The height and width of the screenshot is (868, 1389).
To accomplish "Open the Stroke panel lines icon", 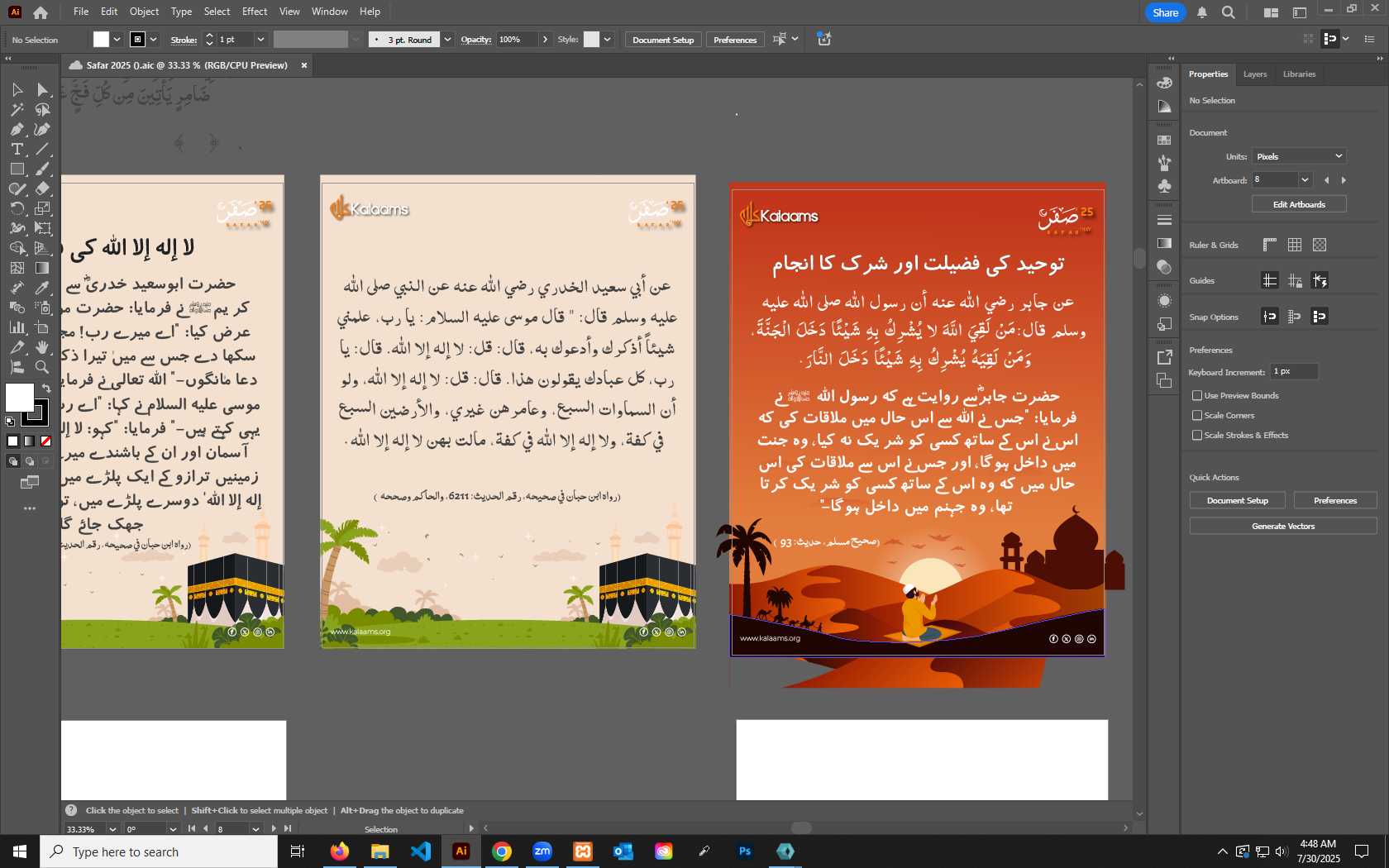I will [1164, 220].
